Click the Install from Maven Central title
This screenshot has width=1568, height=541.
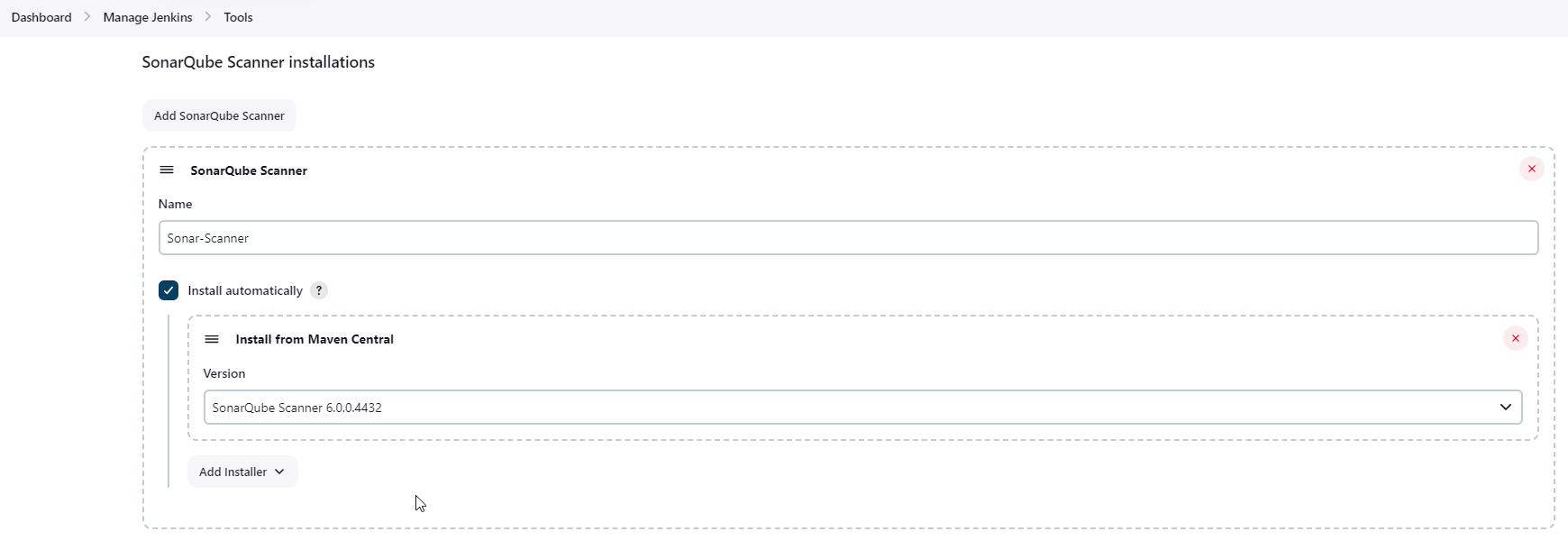click(x=315, y=340)
